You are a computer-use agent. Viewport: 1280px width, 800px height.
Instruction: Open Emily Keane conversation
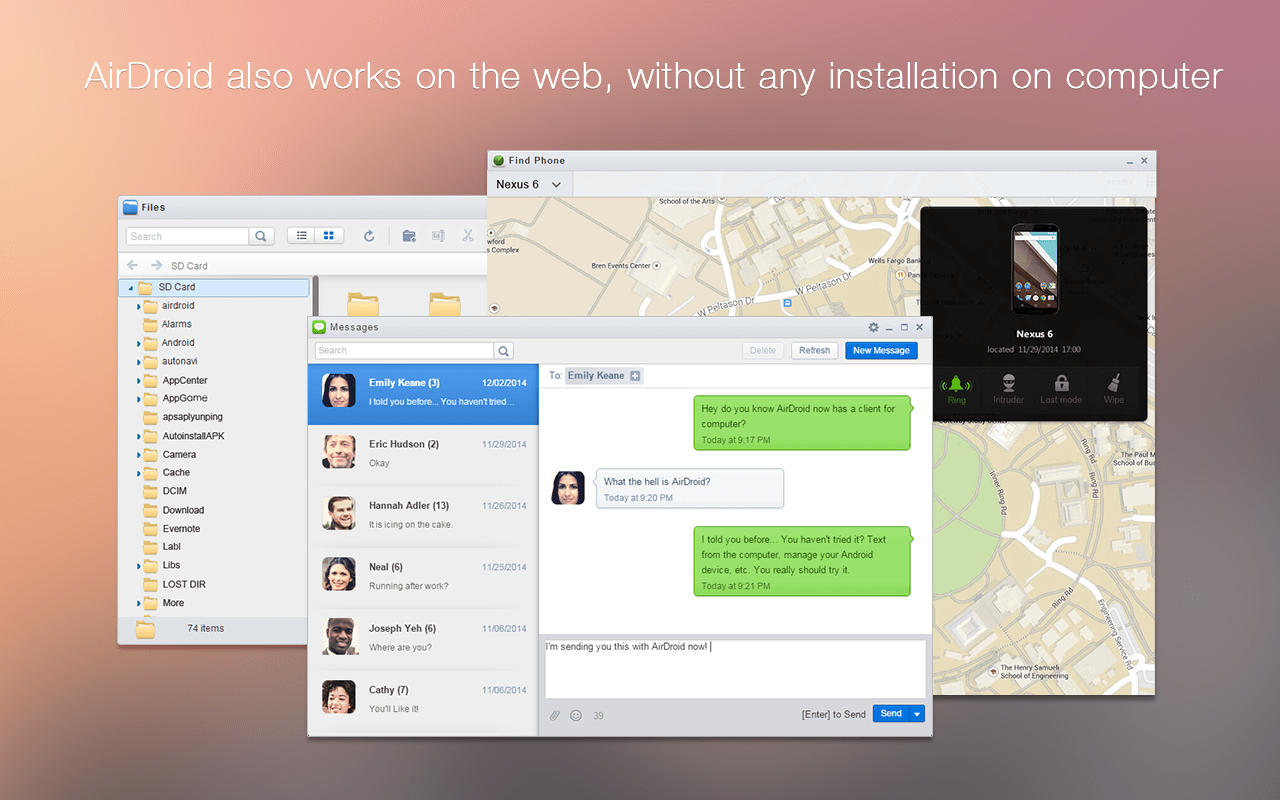[423, 392]
